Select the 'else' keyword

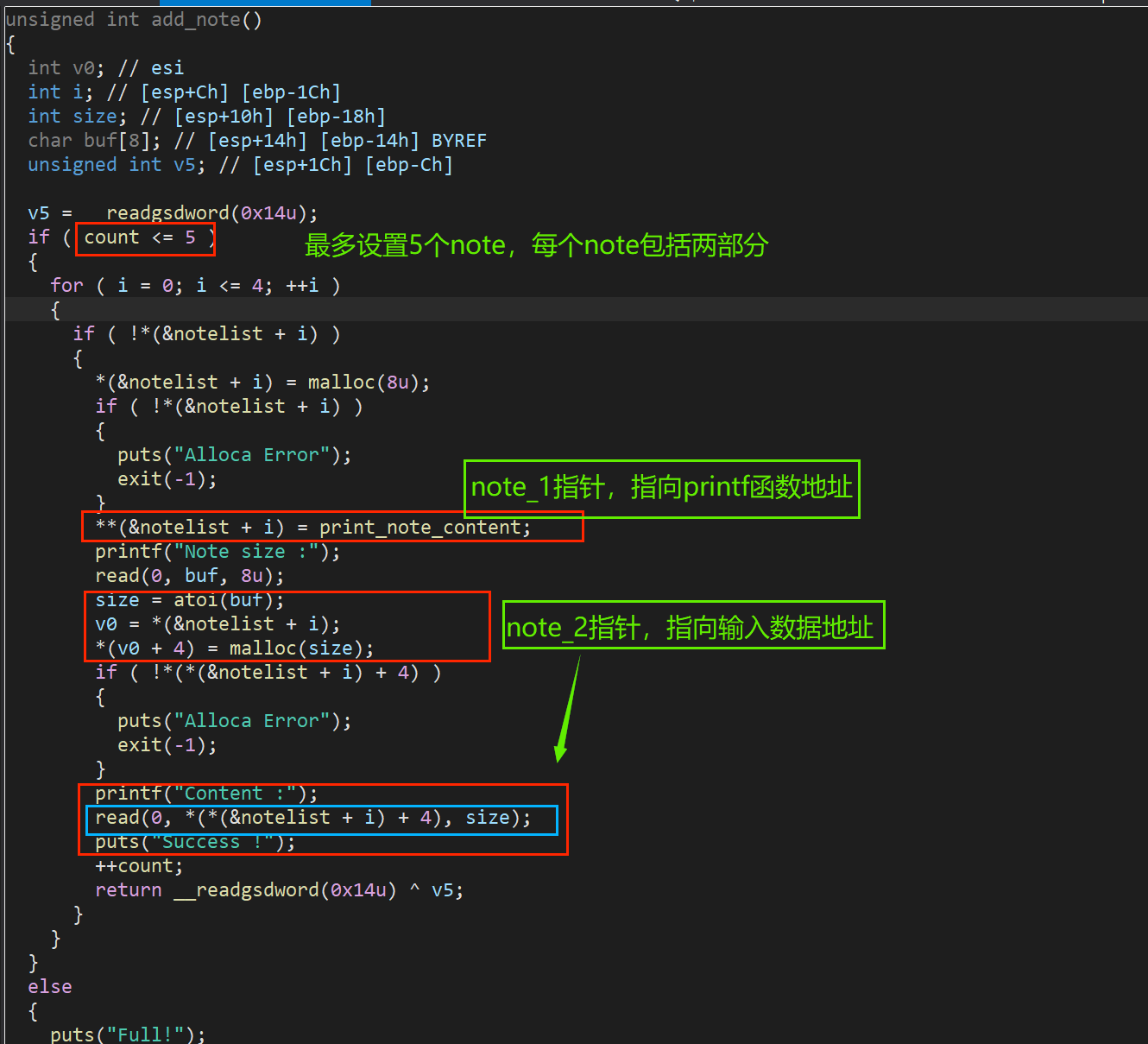pyautogui.click(x=50, y=986)
